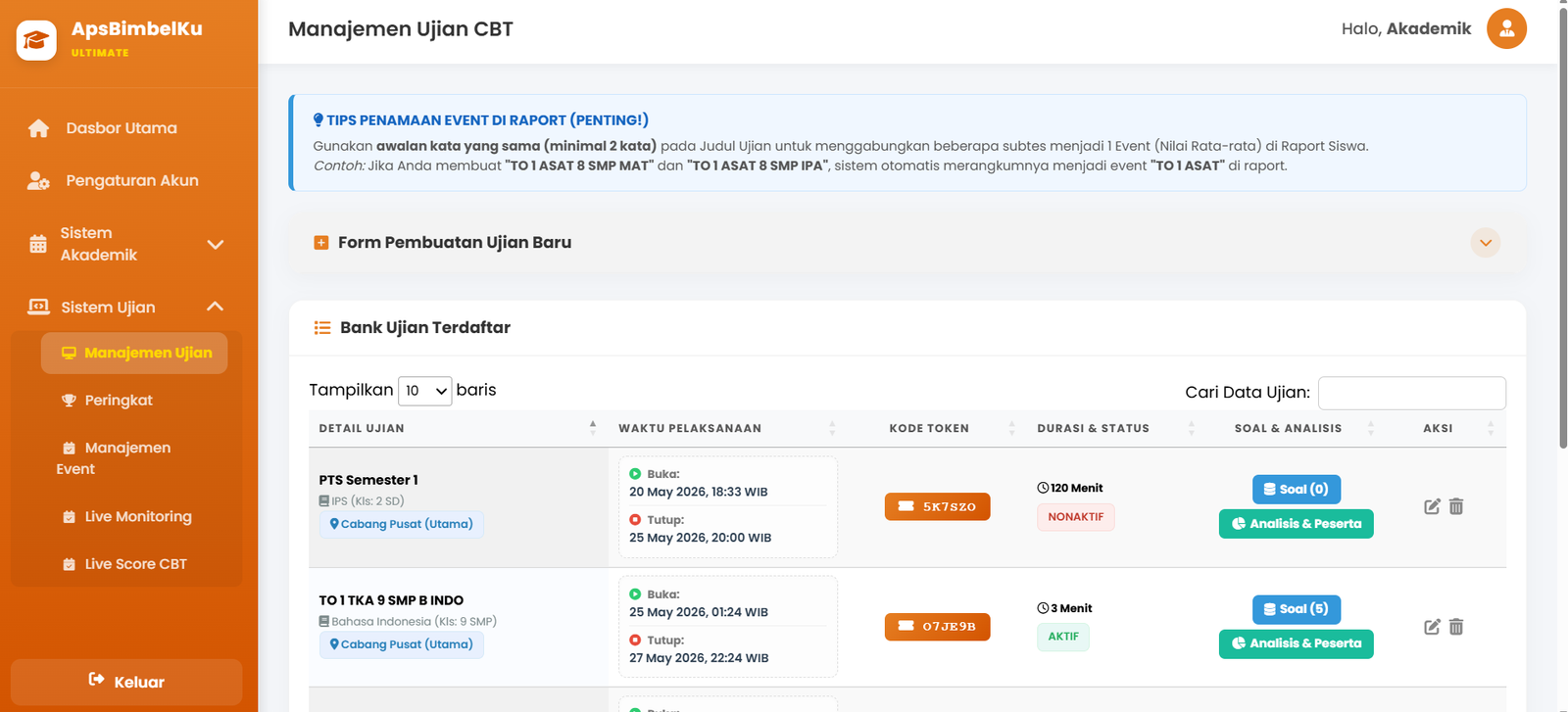Collapse the Sistem Ujian chevron
1568x712 pixels.
point(216,307)
